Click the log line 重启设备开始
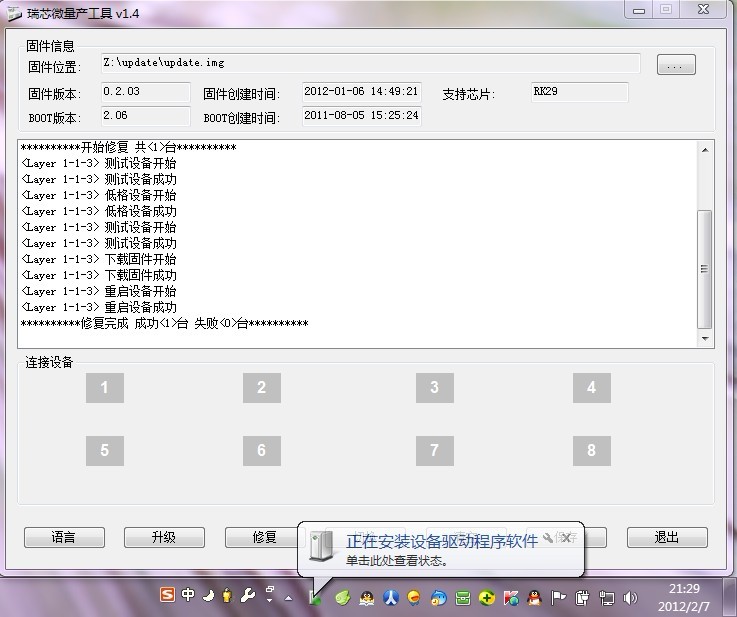This screenshot has height=617, width=737. click(99, 291)
